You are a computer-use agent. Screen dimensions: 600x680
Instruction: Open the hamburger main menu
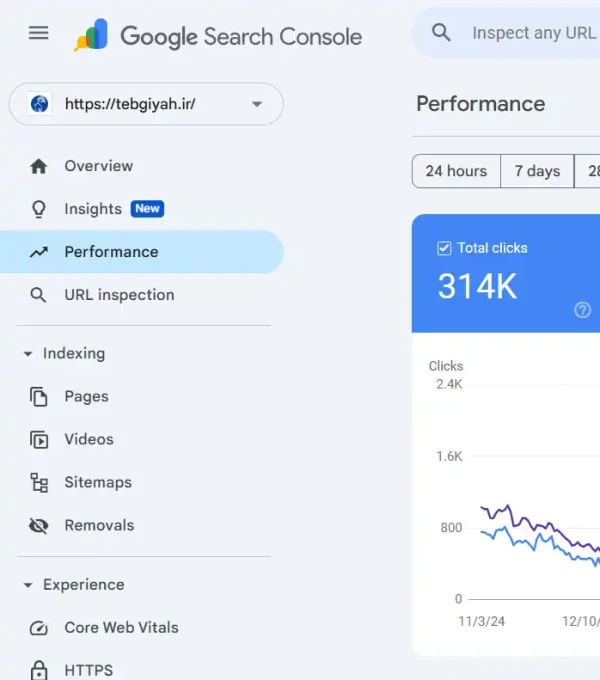pyautogui.click(x=38, y=33)
